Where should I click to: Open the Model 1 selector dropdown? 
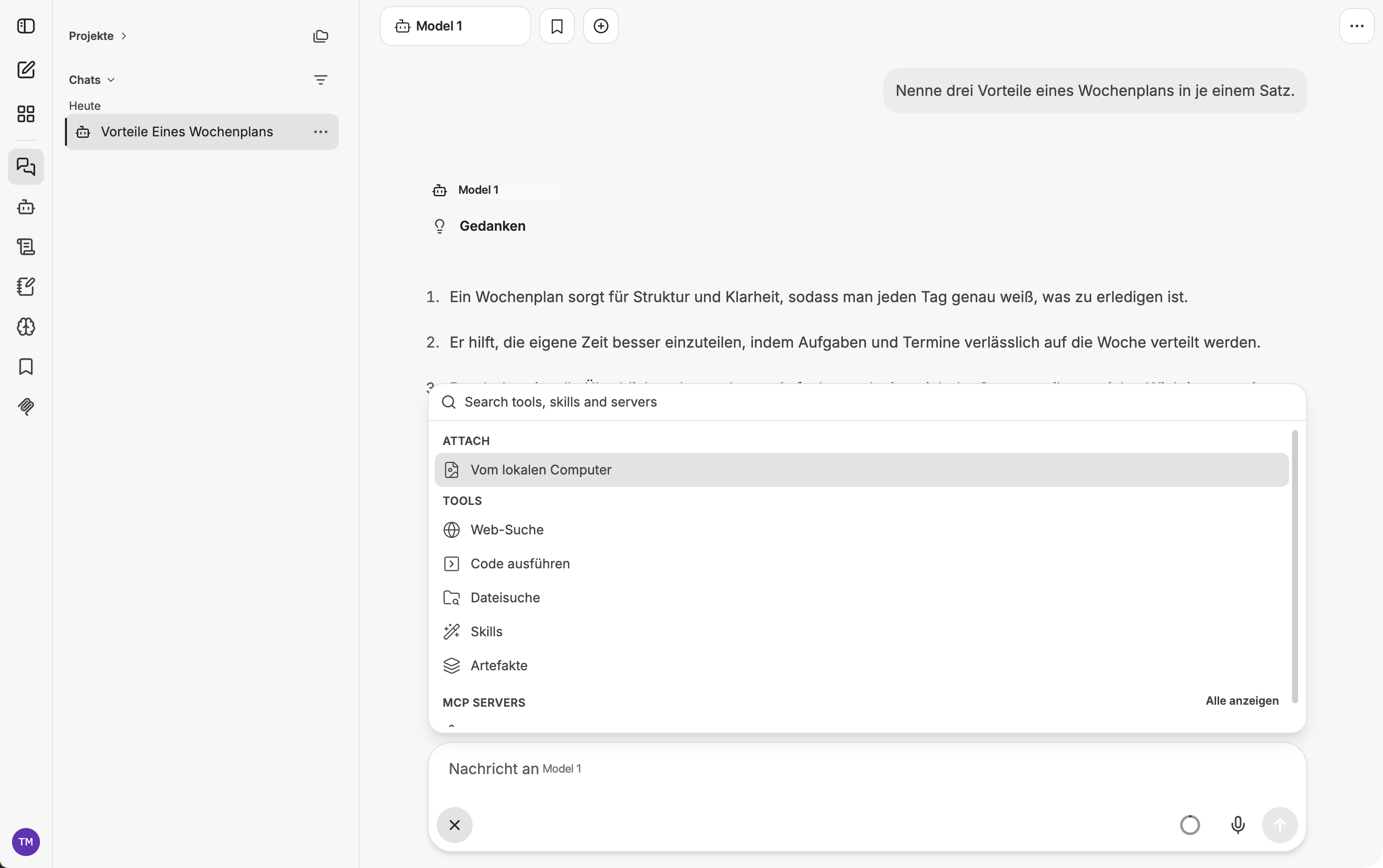(x=455, y=26)
